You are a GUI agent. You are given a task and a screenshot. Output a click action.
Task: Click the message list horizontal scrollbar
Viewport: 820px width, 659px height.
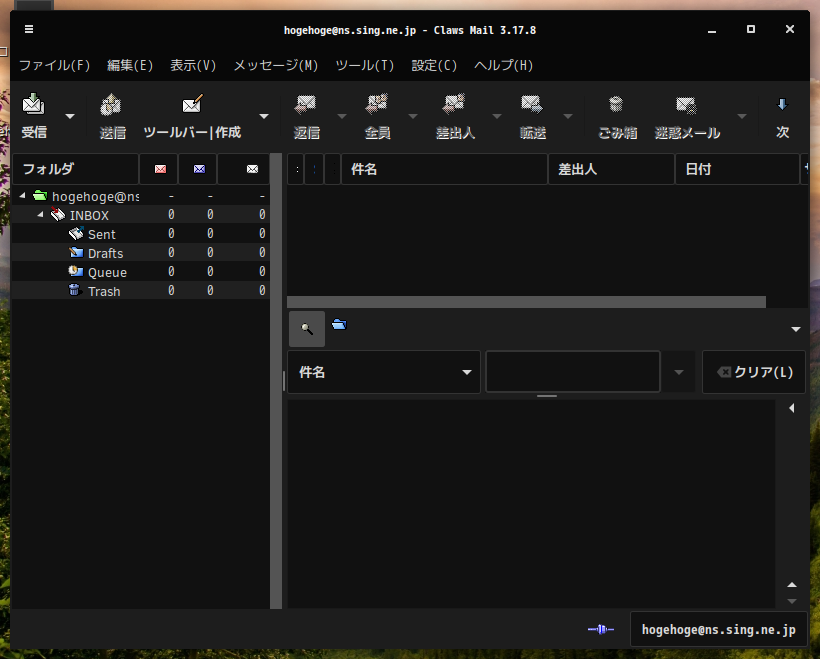[x=526, y=302]
